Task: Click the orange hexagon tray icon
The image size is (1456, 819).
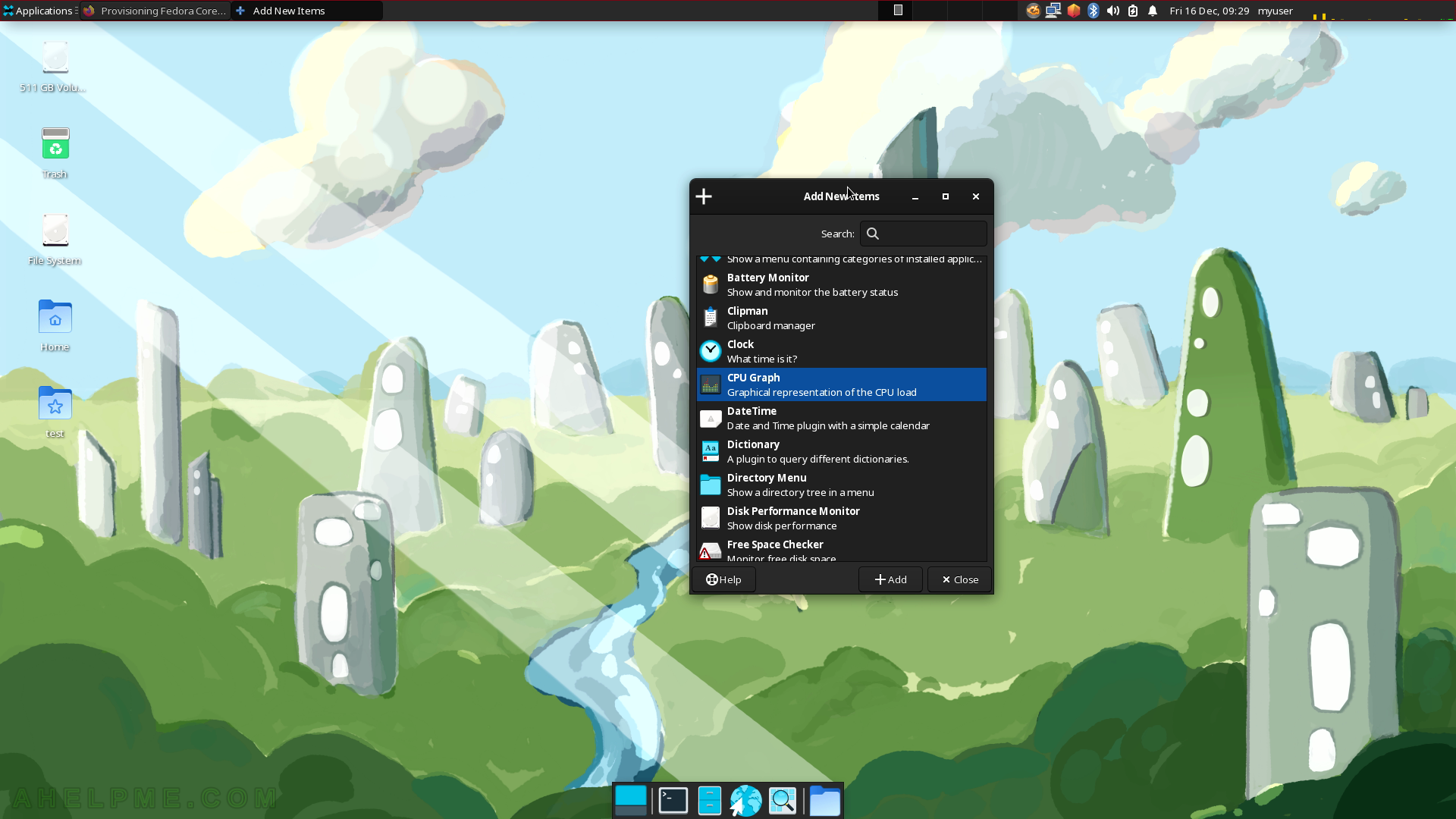Action: point(1074,11)
